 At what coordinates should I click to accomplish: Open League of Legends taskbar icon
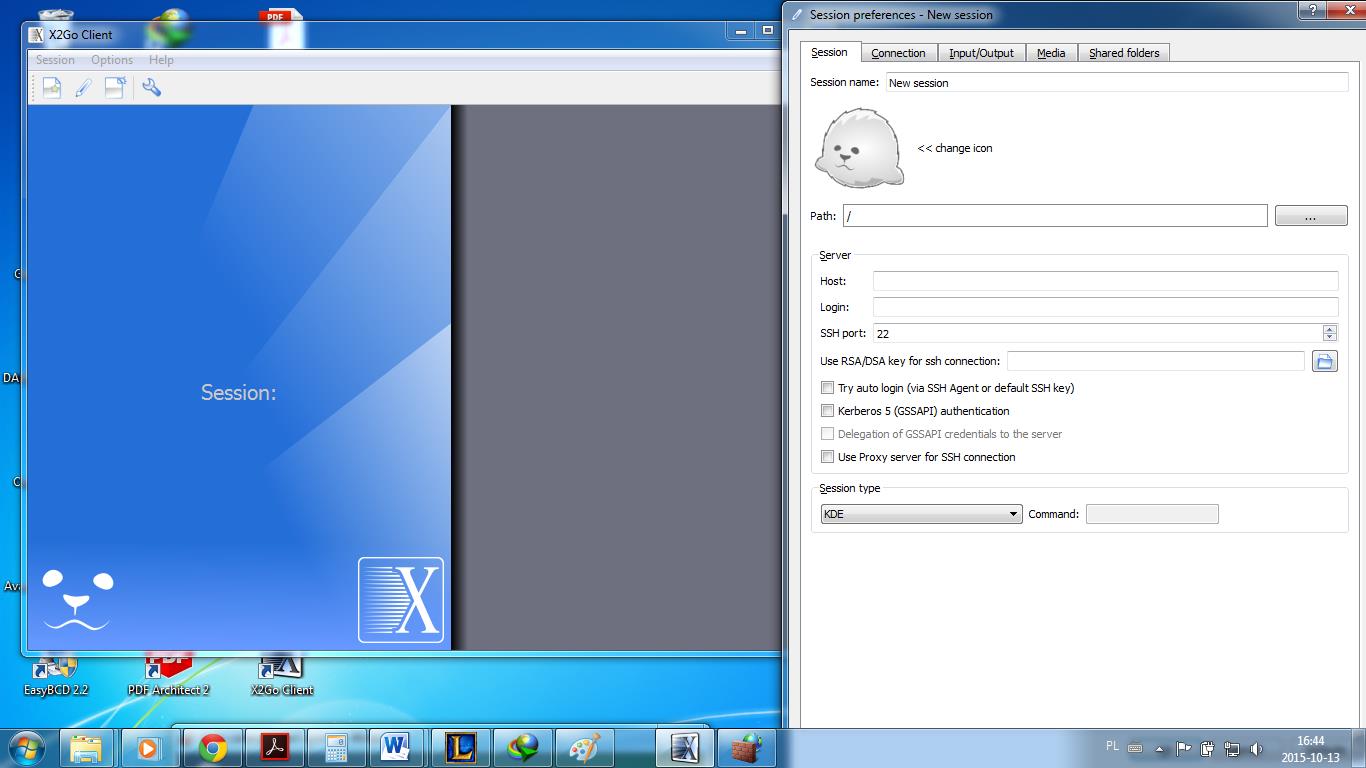point(460,748)
